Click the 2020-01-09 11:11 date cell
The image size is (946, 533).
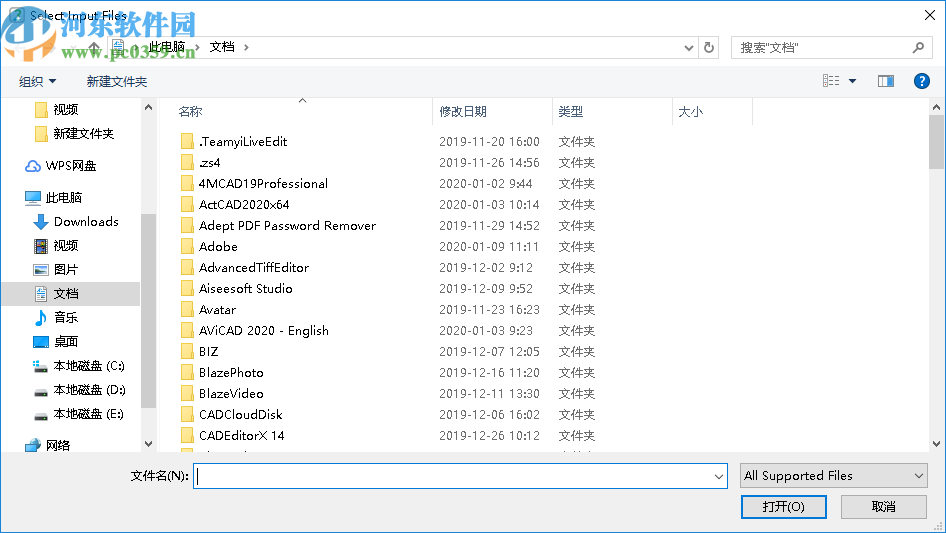(489, 246)
